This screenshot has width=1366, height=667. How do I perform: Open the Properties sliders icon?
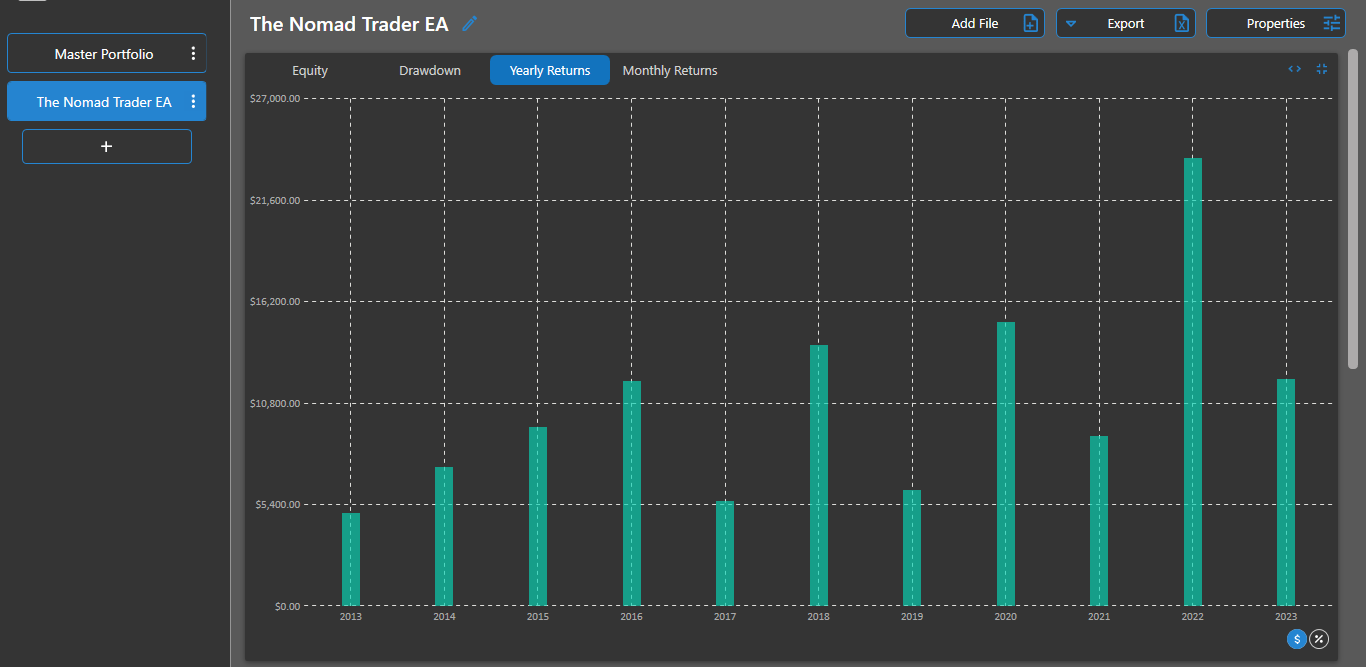(x=1331, y=22)
